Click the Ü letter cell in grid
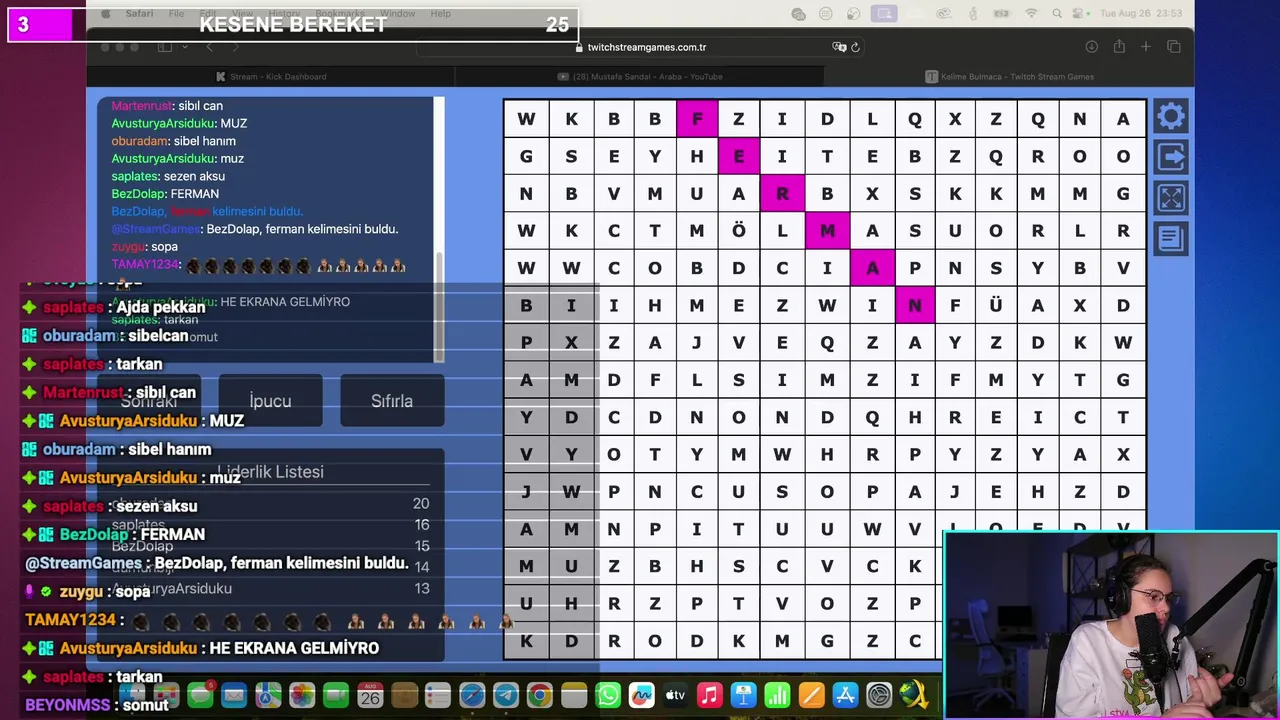Viewport: 1280px width, 720px height. pyautogui.click(x=996, y=305)
